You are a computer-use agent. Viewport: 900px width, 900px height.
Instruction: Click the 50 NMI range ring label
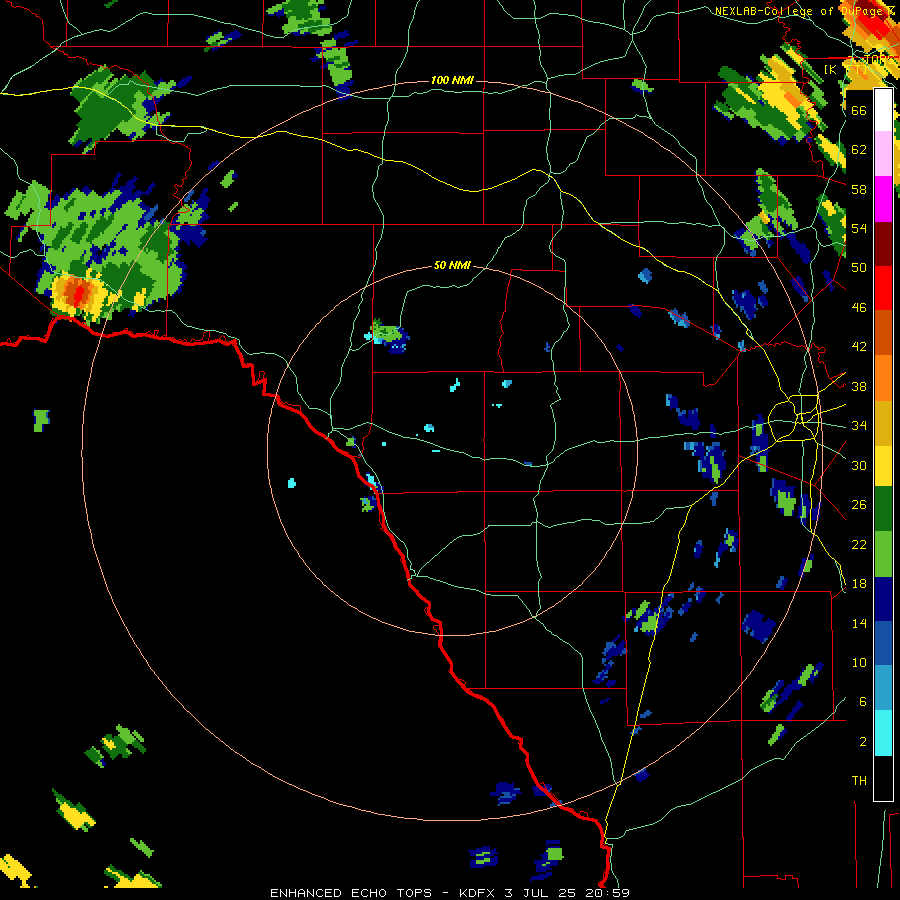click(x=452, y=265)
